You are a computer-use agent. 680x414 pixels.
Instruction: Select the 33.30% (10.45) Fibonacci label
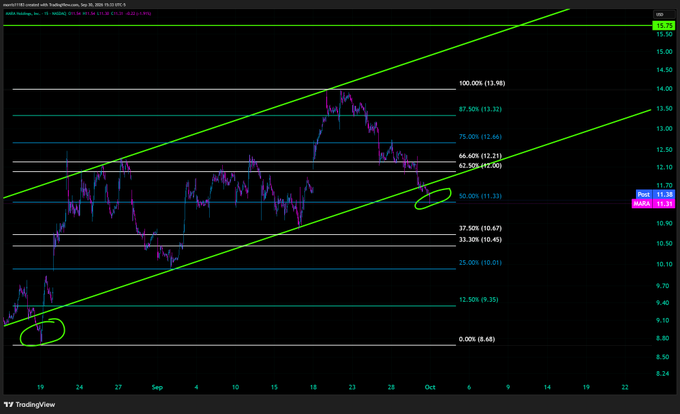480,240
